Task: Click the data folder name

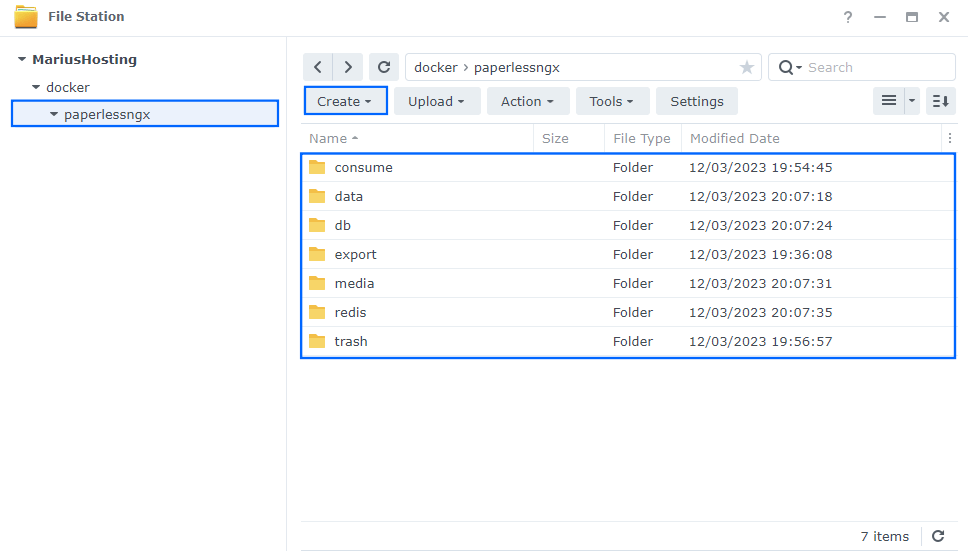Action: click(349, 196)
